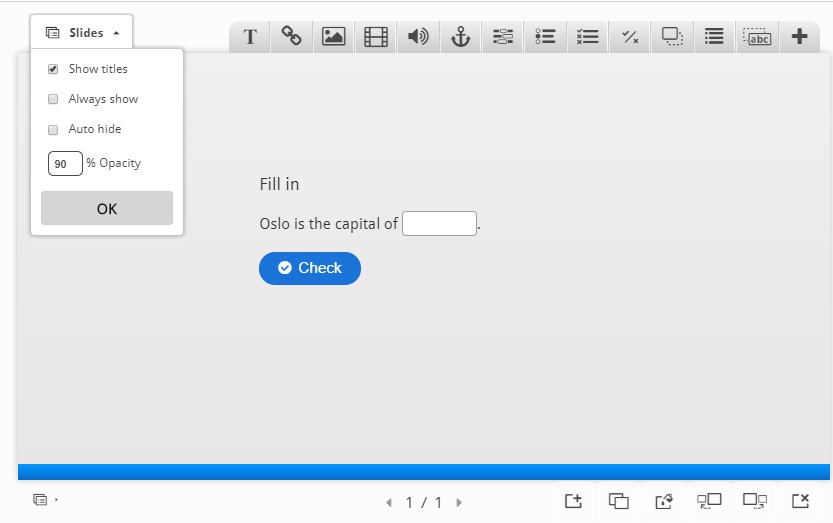Click the opacity percentage field
This screenshot has height=523, width=833.
65,163
